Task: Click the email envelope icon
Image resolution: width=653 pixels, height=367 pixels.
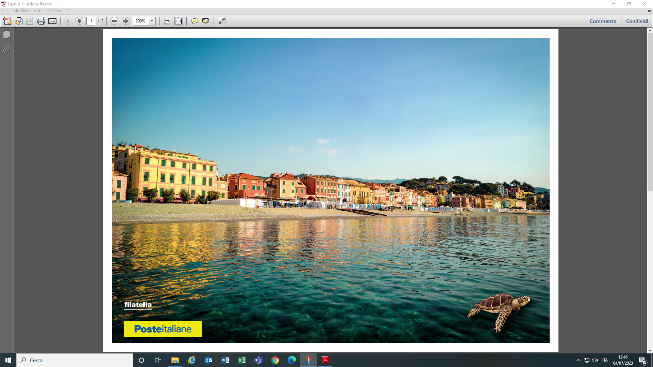Action: click(52, 21)
